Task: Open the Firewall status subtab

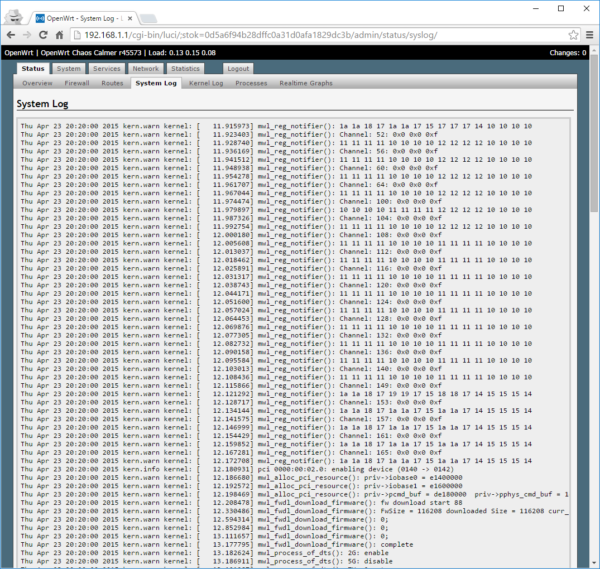Action: [77, 83]
